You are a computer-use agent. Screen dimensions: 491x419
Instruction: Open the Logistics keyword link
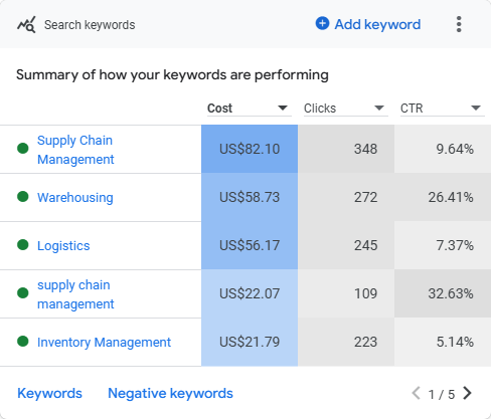click(x=63, y=246)
